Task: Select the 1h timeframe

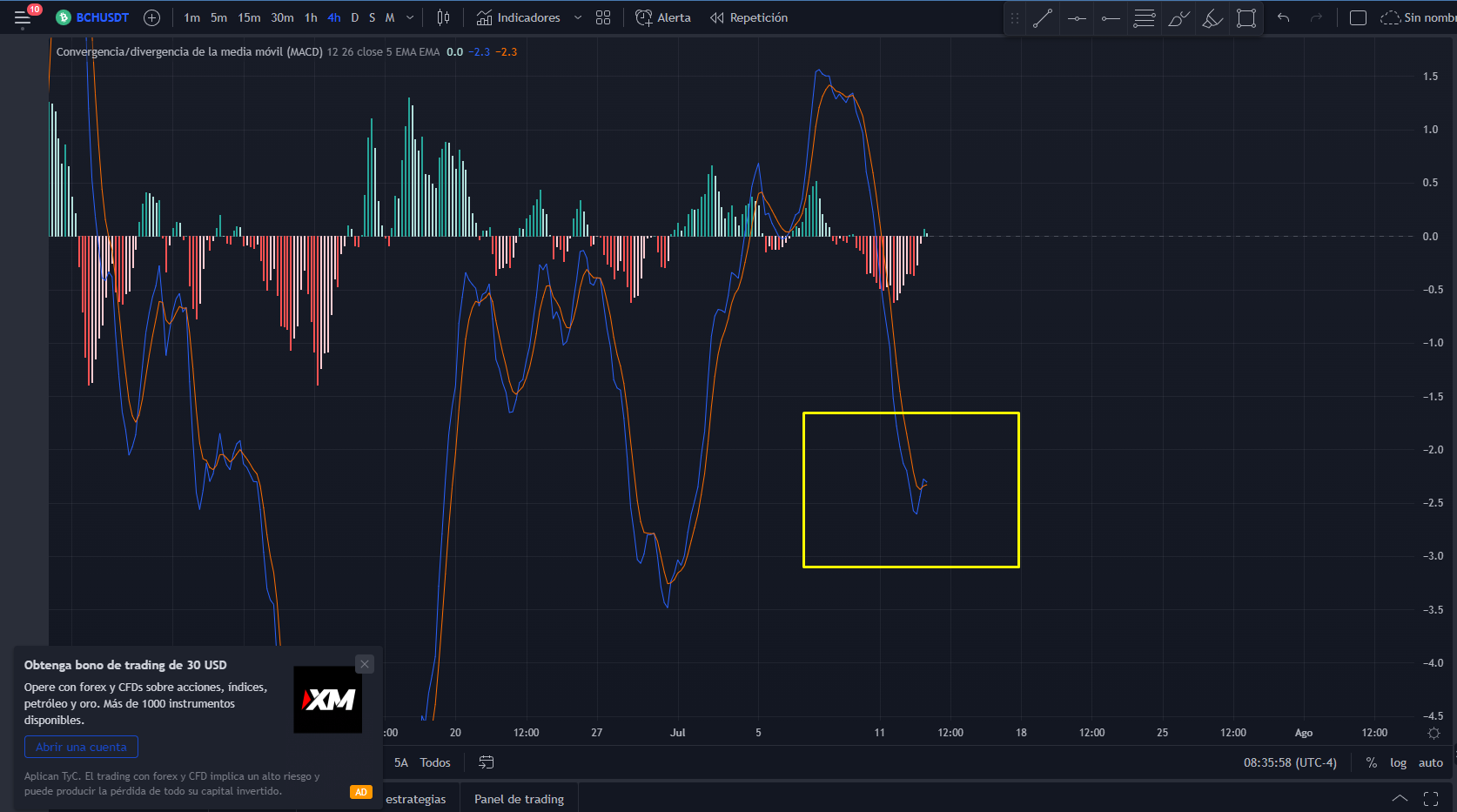Action: click(x=311, y=17)
